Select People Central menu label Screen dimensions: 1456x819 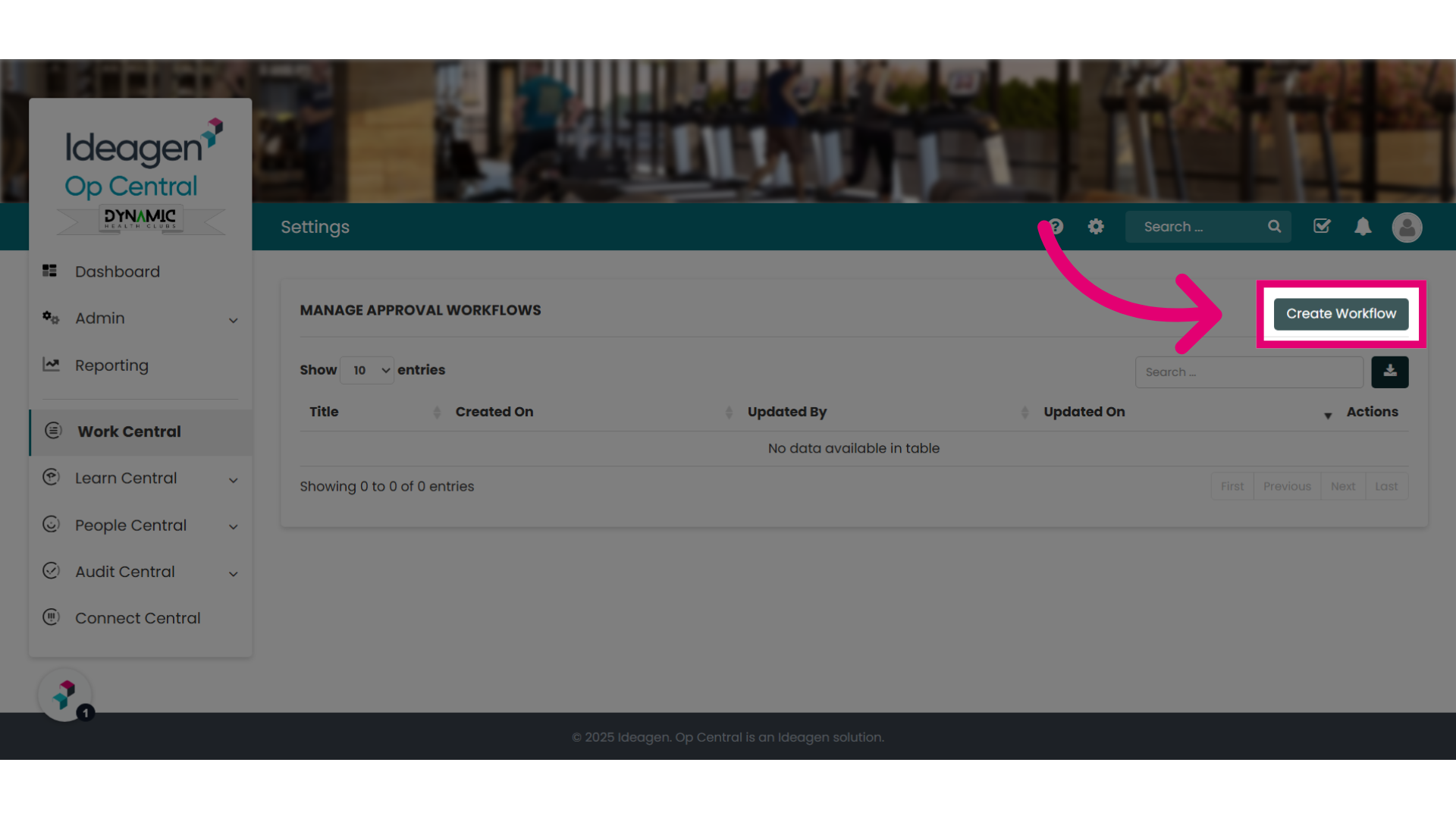coord(130,526)
